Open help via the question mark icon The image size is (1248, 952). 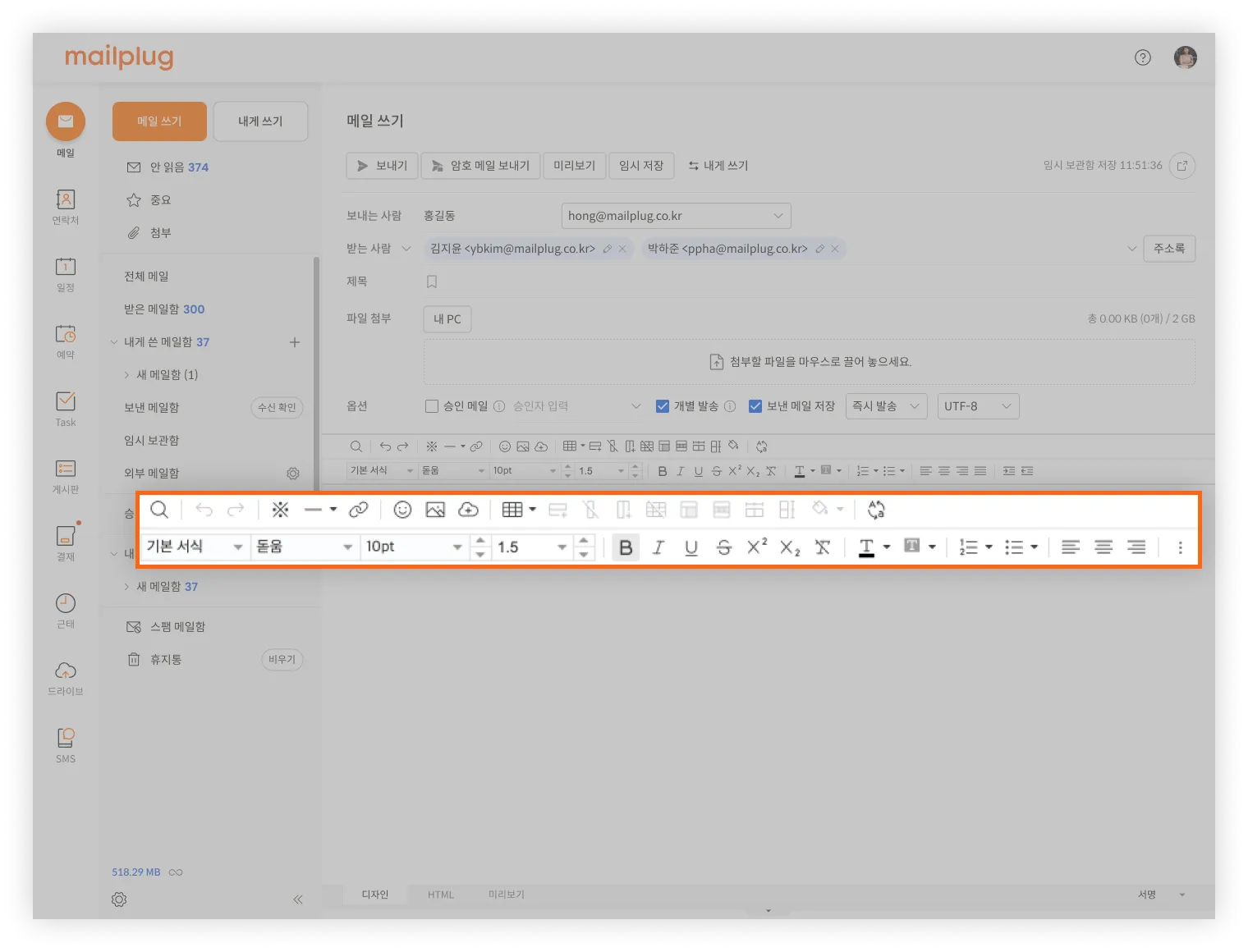pos(1143,57)
